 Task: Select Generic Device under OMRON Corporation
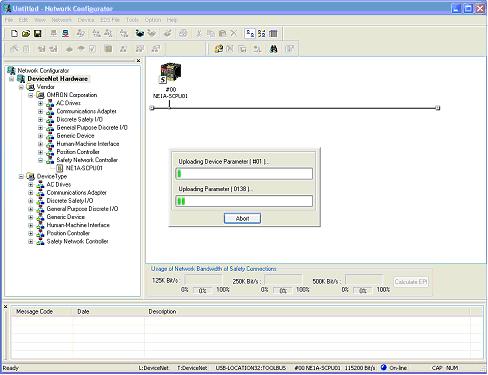(75, 136)
